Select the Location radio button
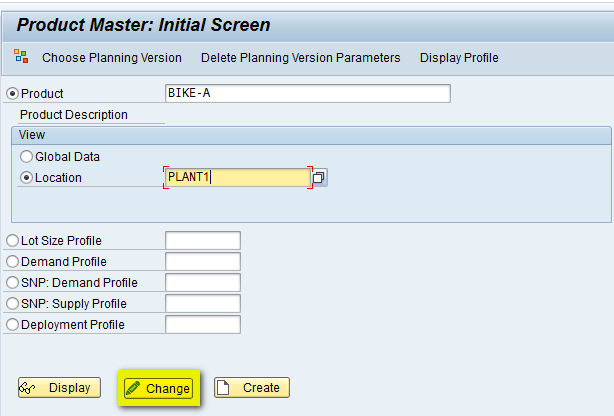Screen dimensions: 614x416 (x=26, y=178)
